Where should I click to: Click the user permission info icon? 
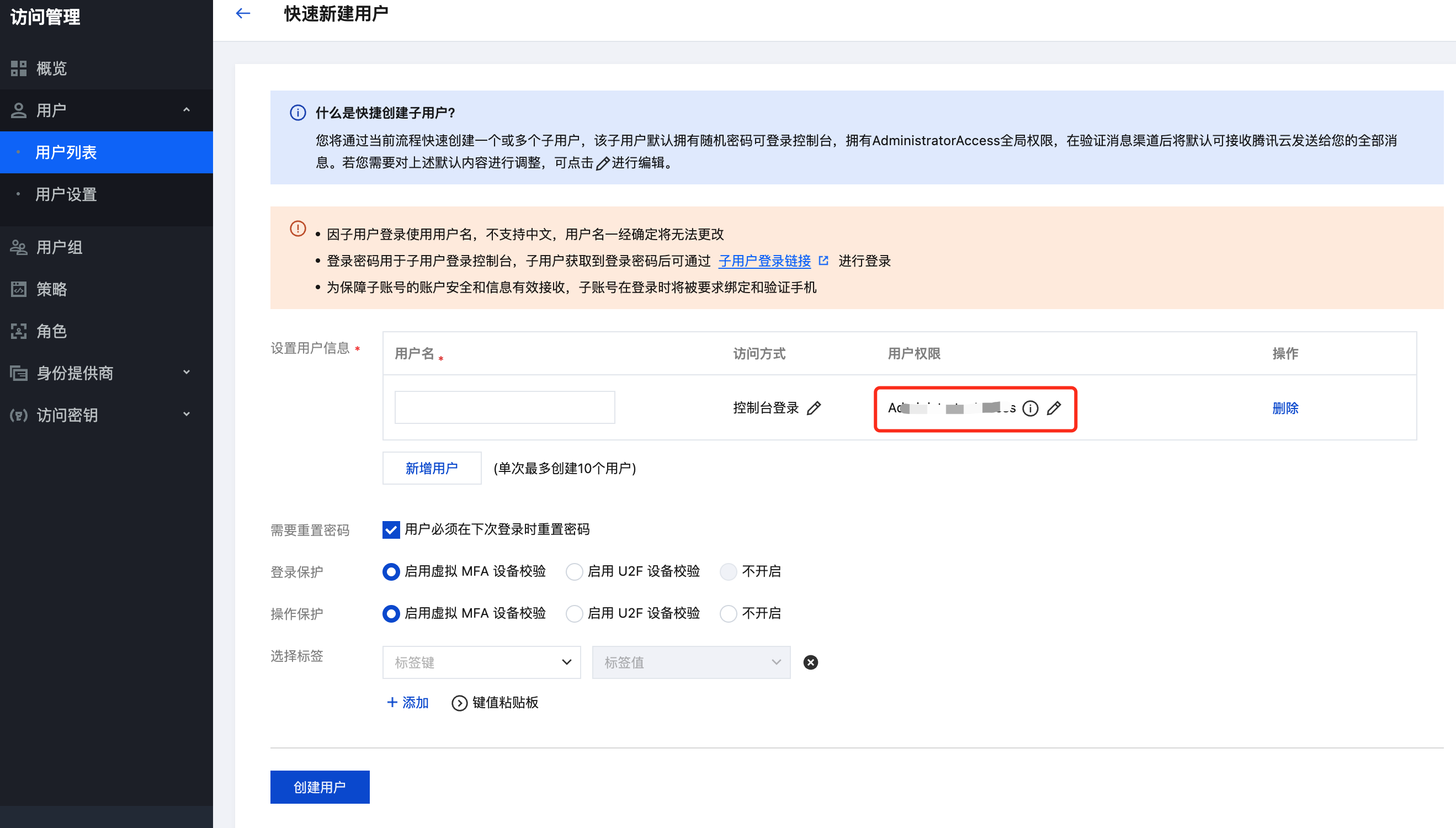[1029, 408]
